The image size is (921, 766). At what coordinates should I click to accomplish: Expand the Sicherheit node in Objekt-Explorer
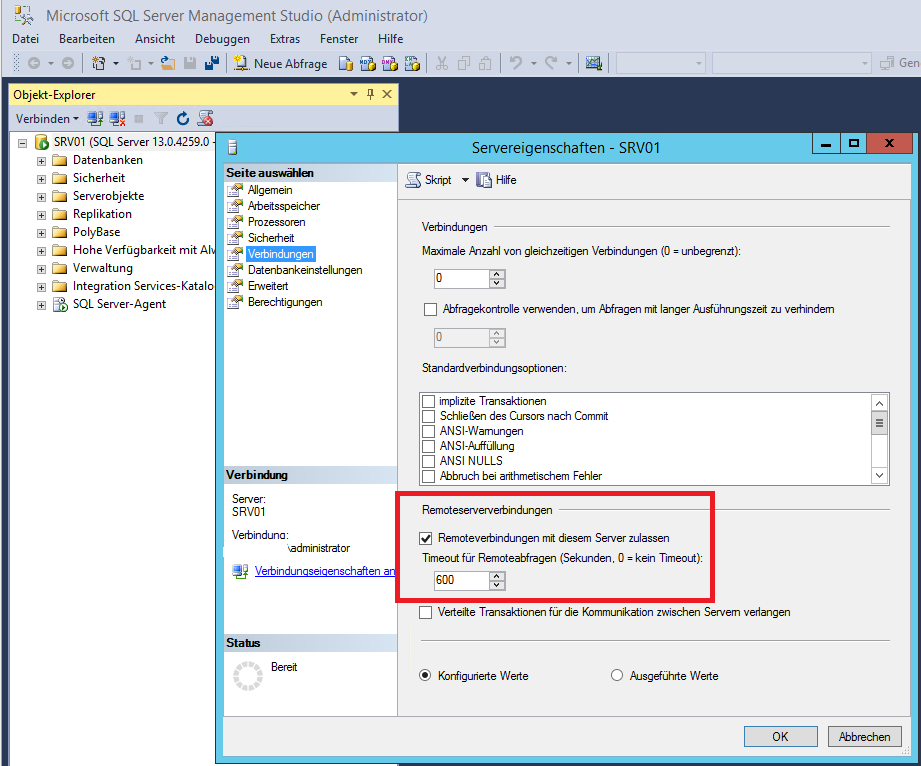click(x=42, y=178)
